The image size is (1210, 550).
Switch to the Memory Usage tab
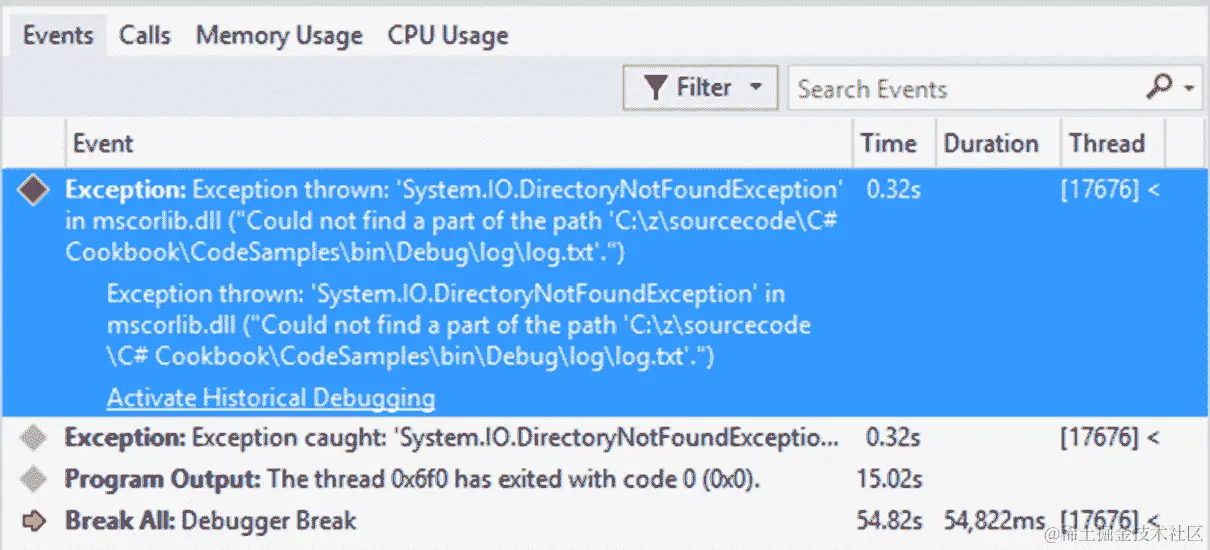point(279,36)
